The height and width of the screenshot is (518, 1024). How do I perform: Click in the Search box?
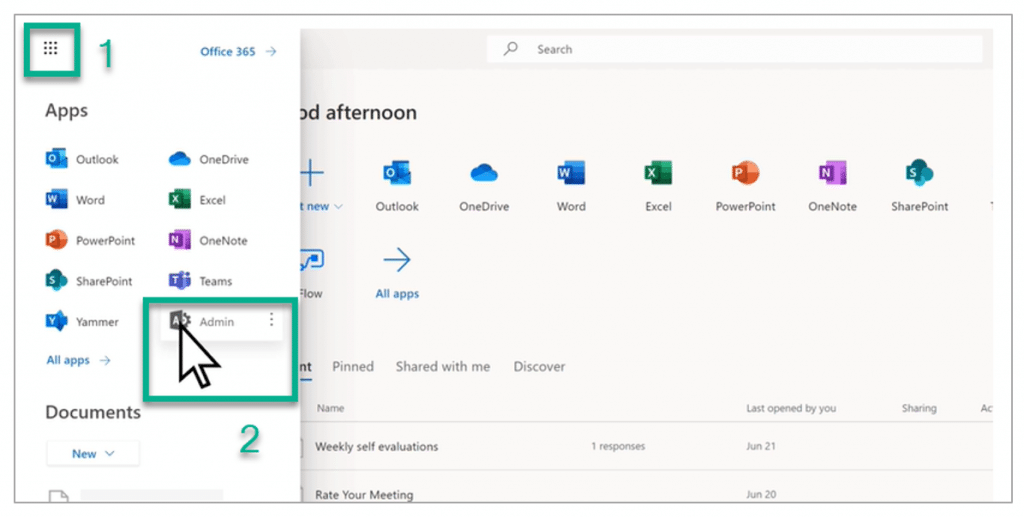coord(735,49)
